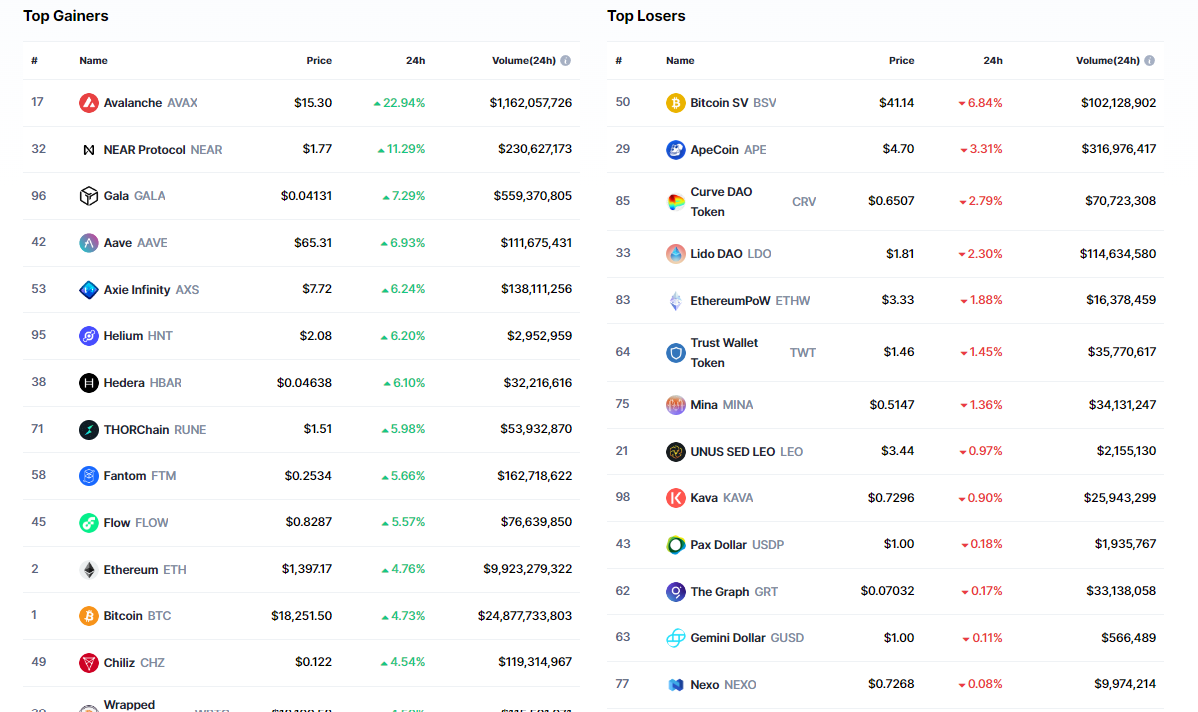Sort Top Gainers by Name header
Screen dimensions: 1198x712
click(x=93, y=61)
